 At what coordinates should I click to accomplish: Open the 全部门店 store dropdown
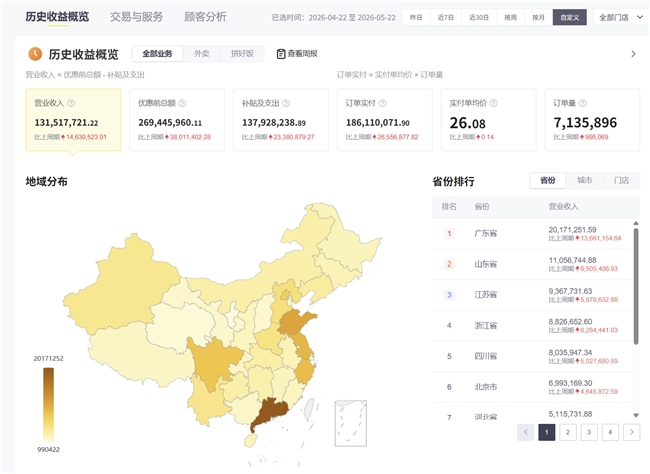621,17
